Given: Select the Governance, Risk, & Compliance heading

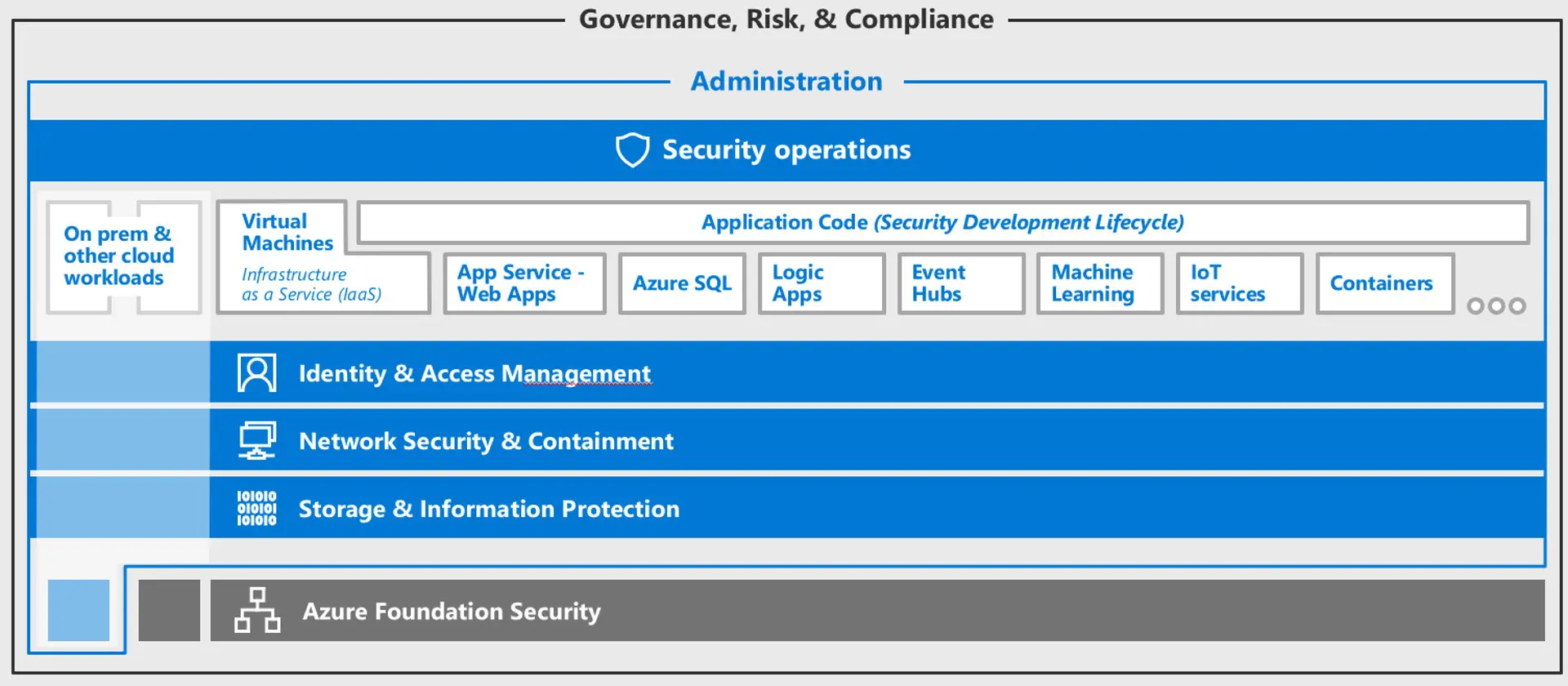Looking at the screenshot, I should point(786,19).
